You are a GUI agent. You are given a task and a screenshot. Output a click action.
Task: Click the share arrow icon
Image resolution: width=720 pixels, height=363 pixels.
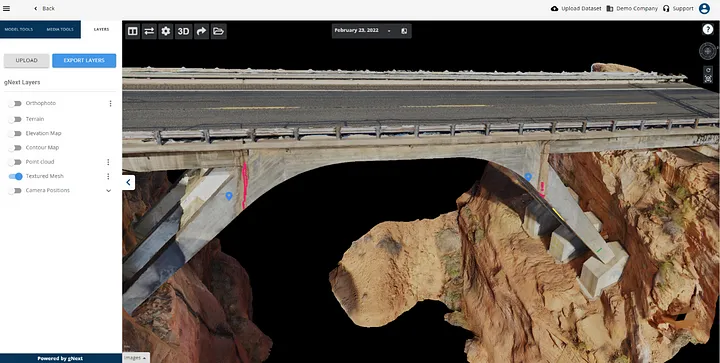(201, 31)
